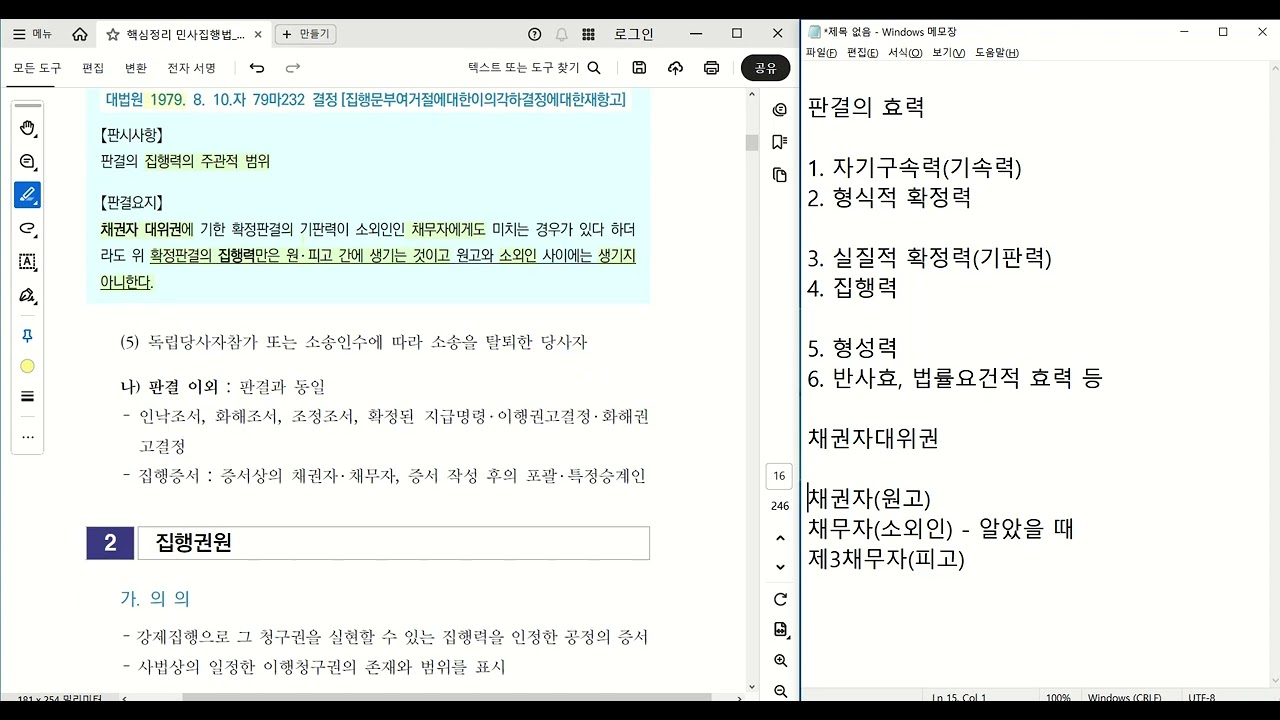This screenshot has width=1280, height=720.
Task: Click the 텍스트 또는 도구 찾기 search field
Action: pyautogui.click(x=535, y=68)
